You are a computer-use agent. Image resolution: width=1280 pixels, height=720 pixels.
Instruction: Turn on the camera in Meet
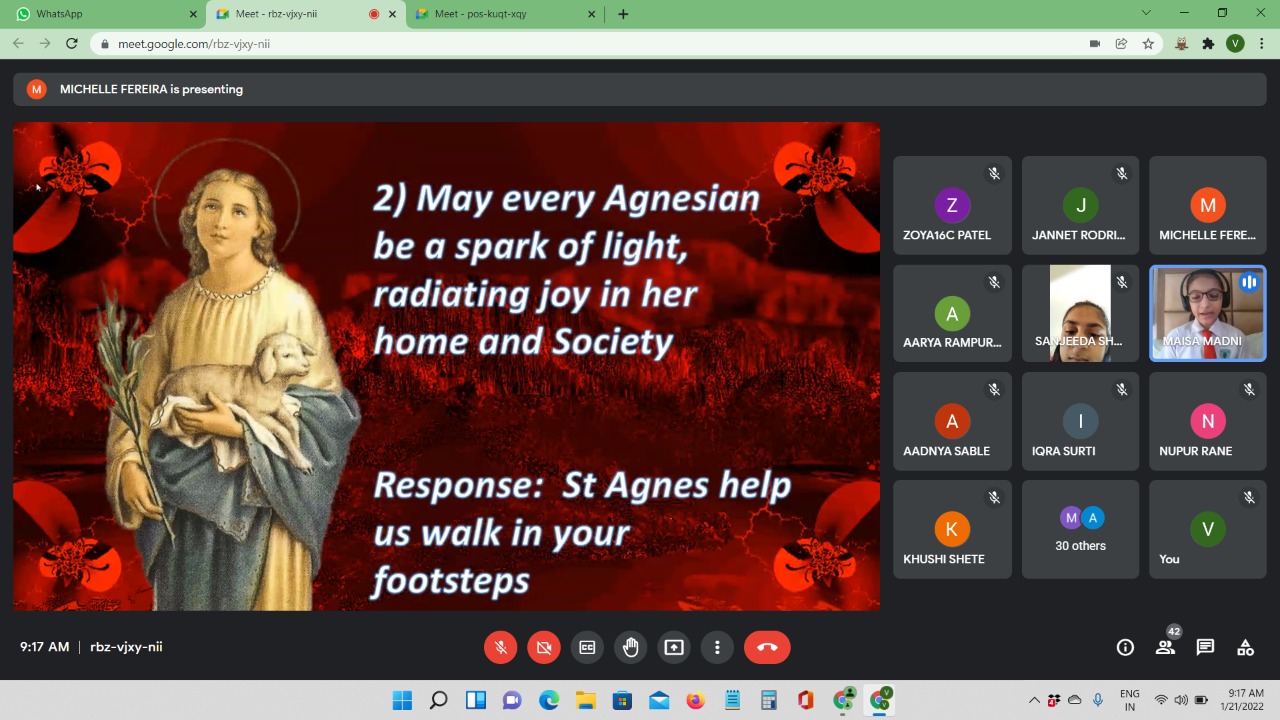[x=544, y=647]
